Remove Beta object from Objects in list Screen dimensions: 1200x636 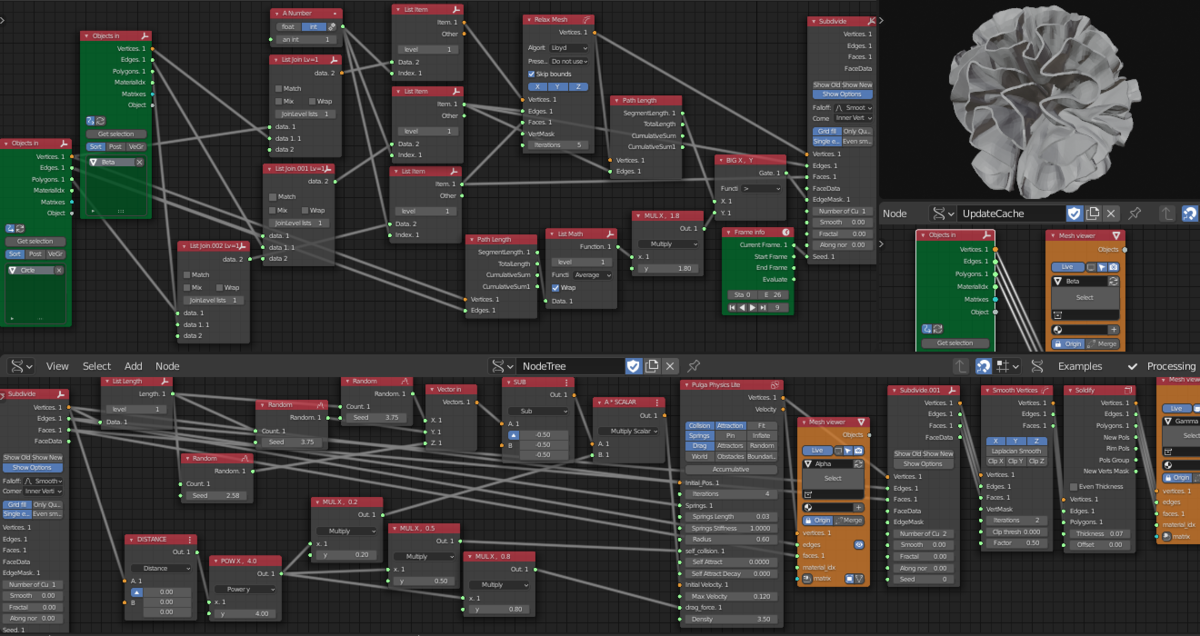[142, 161]
